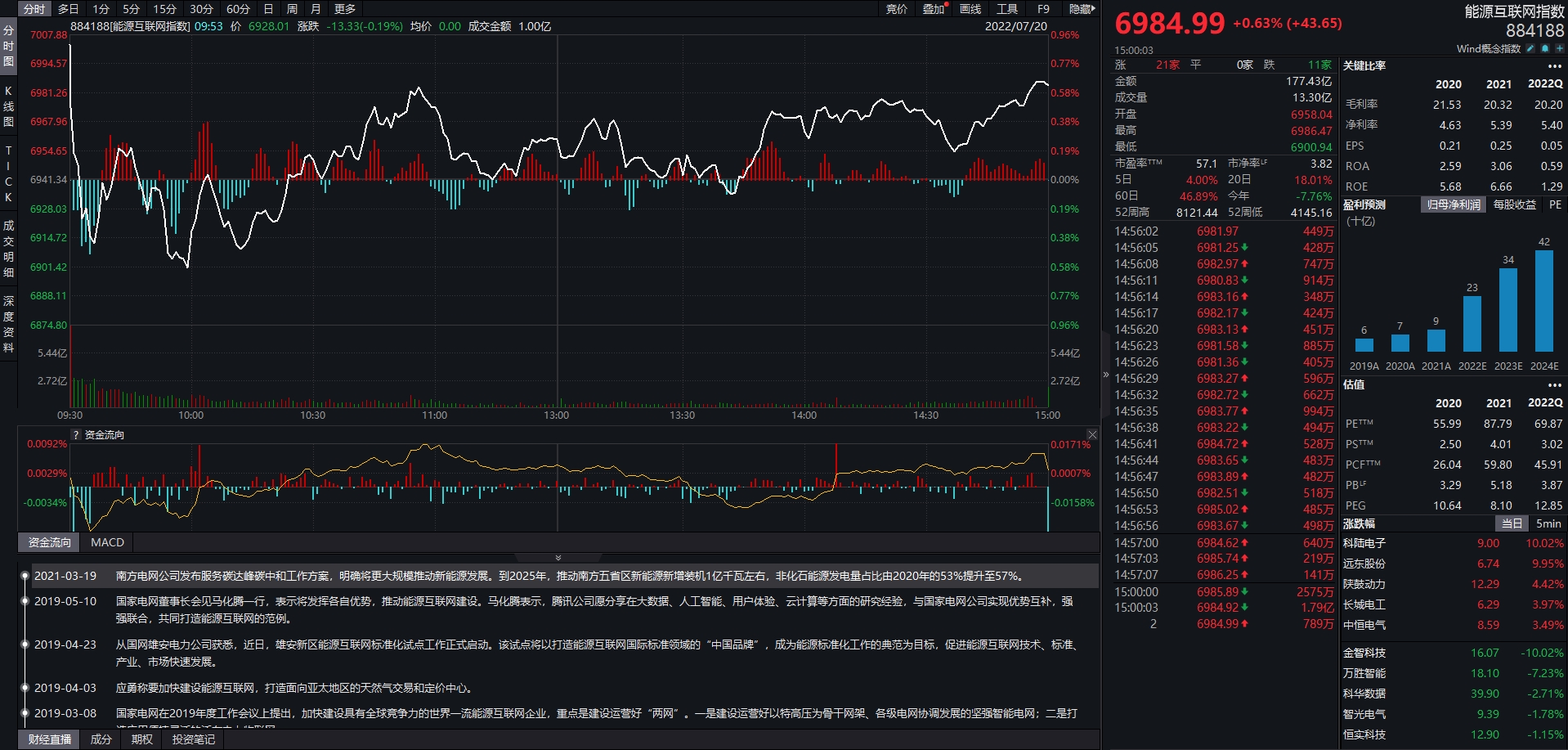Toggle forecast to 每股收益

tap(1515, 204)
